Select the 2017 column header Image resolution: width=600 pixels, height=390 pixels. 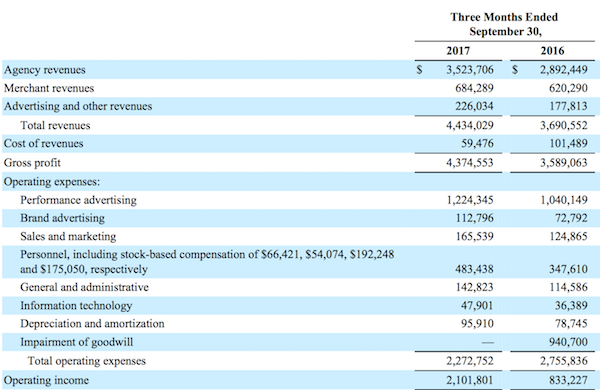(x=458, y=51)
